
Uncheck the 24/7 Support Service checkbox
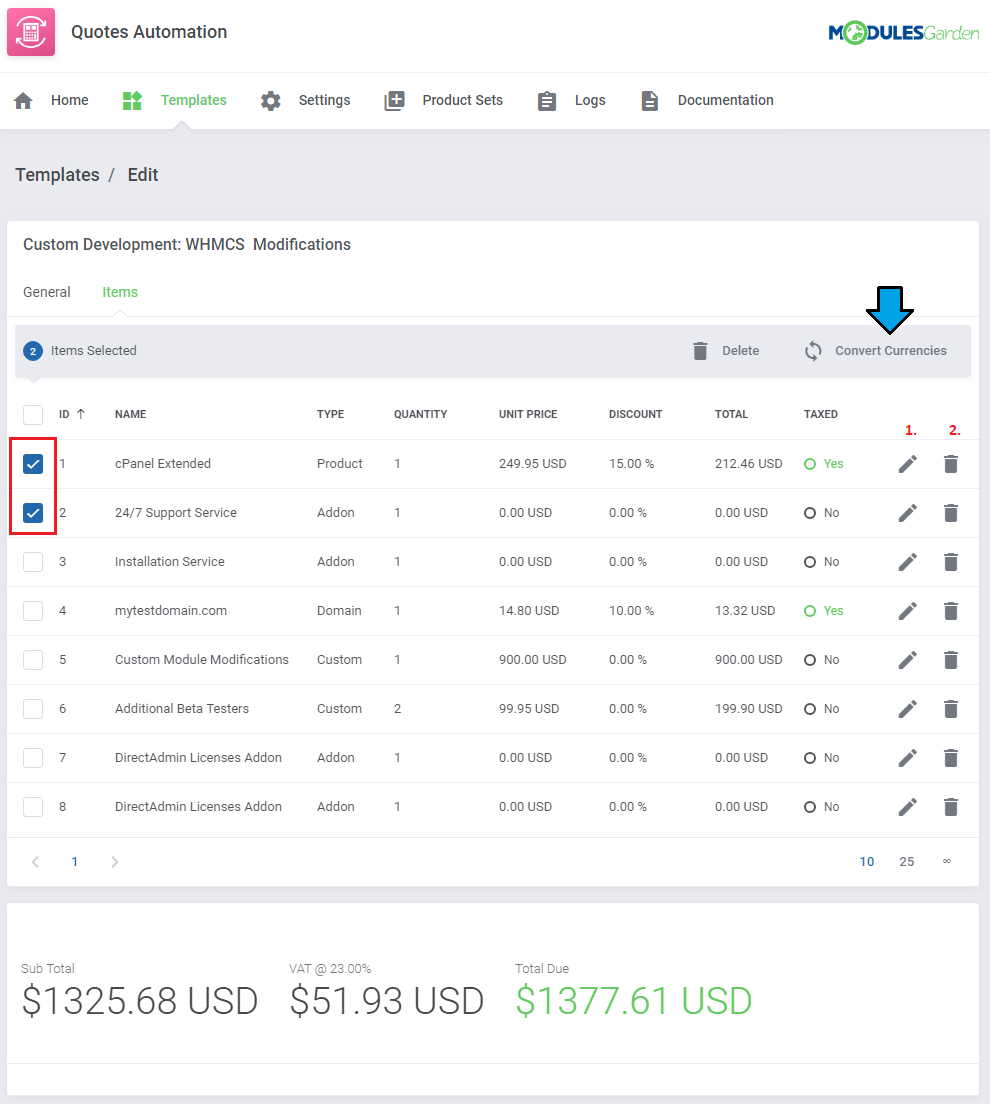tap(33, 513)
